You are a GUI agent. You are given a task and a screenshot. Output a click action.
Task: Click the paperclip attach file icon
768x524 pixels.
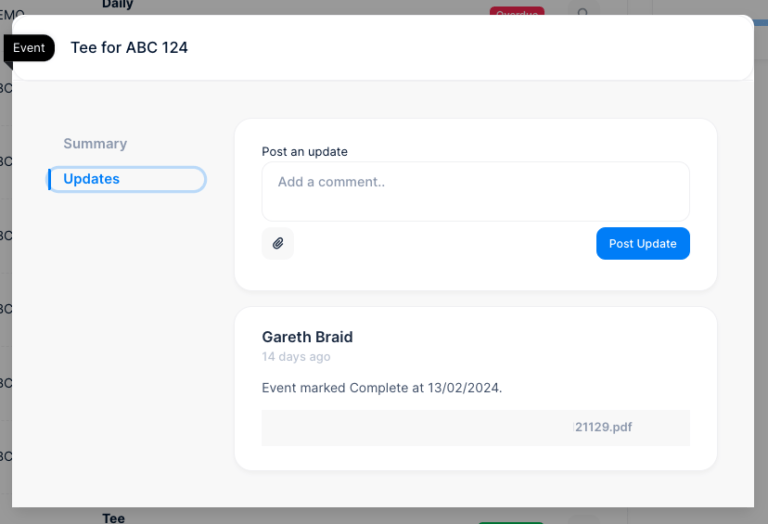click(278, 243)
